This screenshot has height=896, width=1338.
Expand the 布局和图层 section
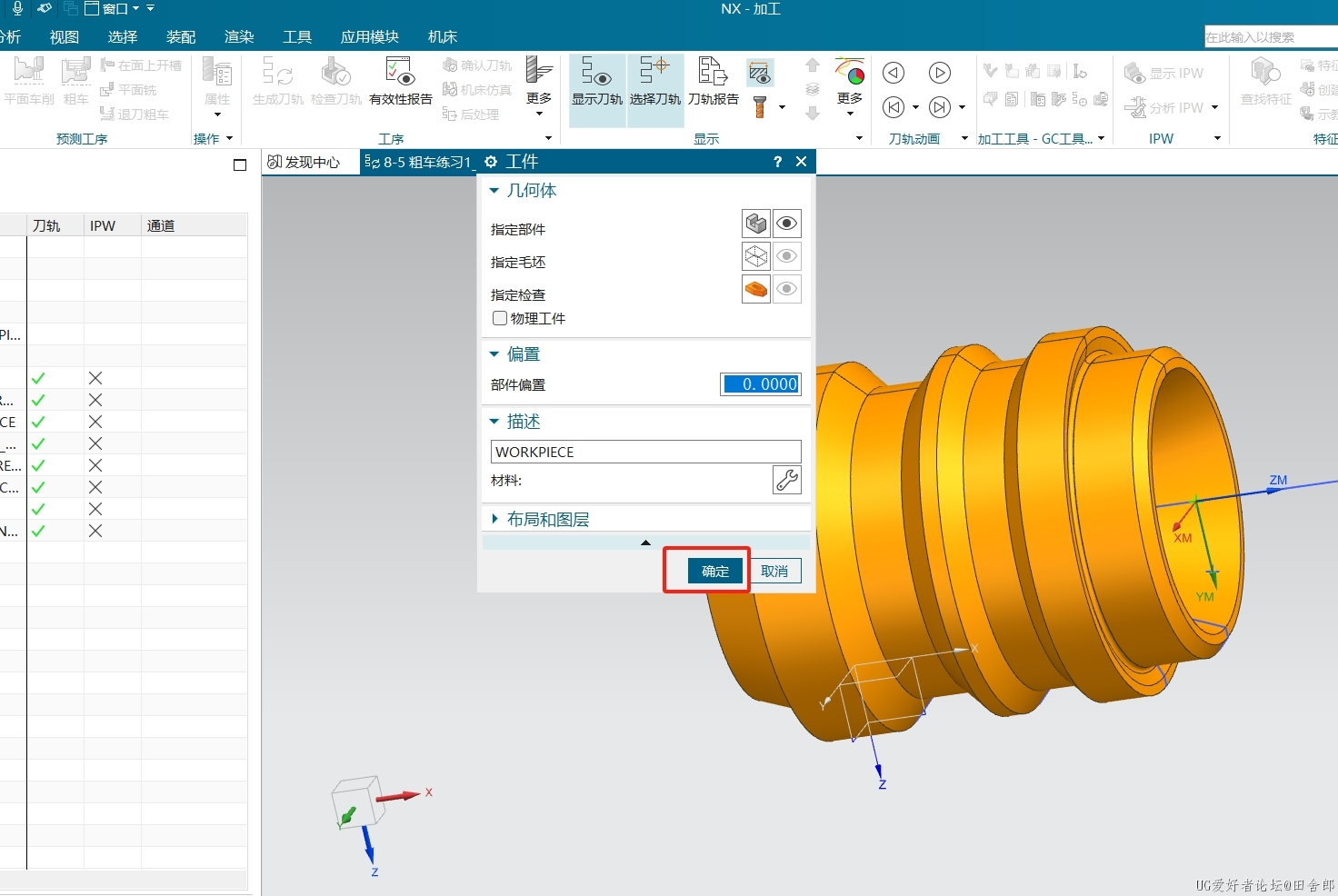point(494,519)
